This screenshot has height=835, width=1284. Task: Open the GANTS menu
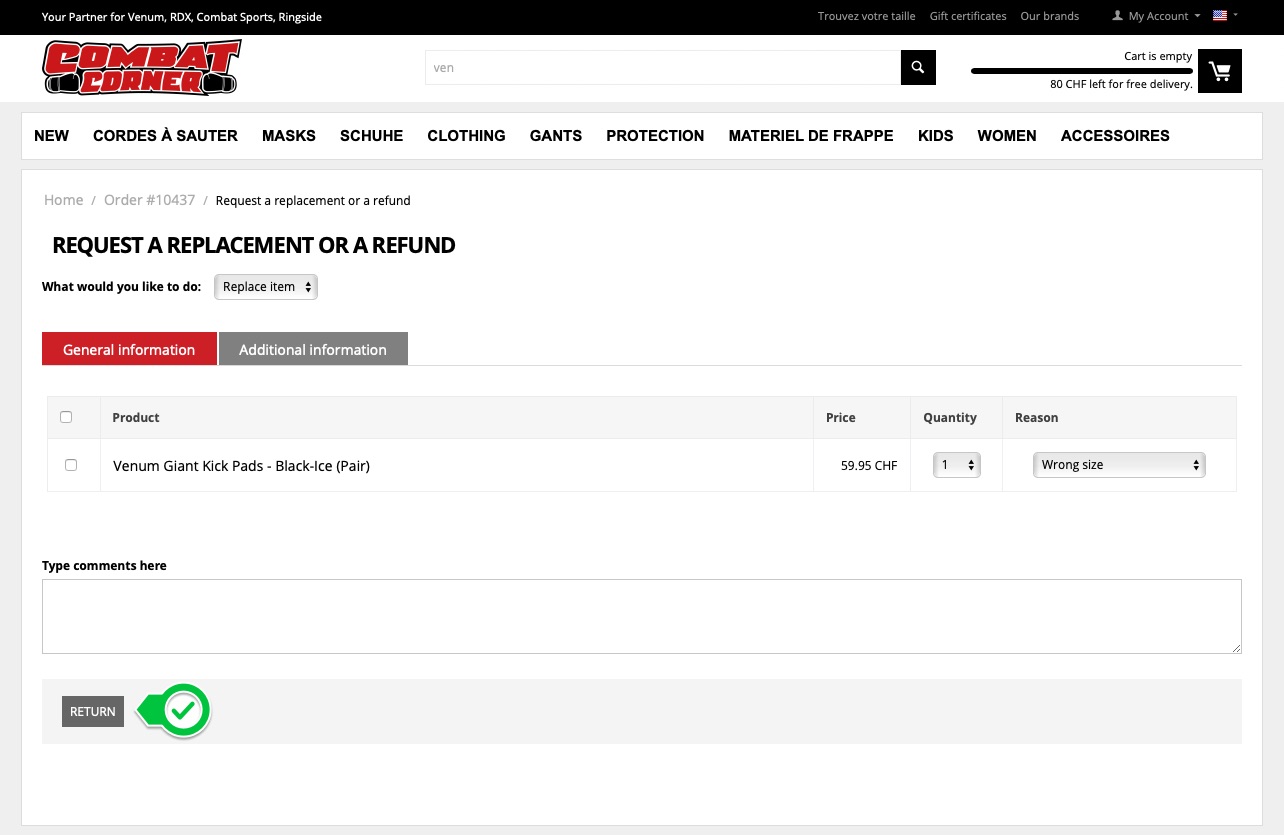pos(556,136)
